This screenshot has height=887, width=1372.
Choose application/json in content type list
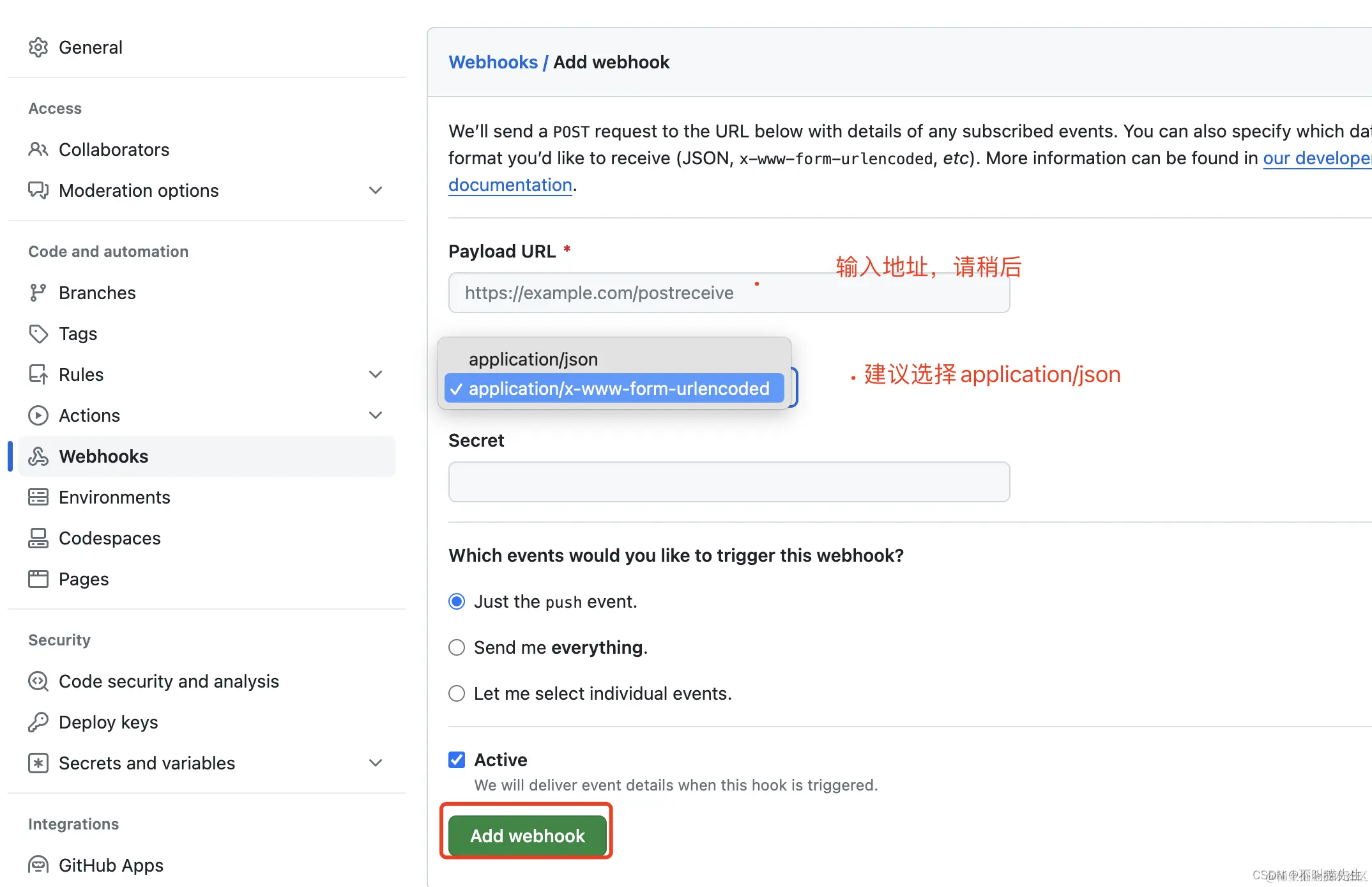tap(533, 359)
